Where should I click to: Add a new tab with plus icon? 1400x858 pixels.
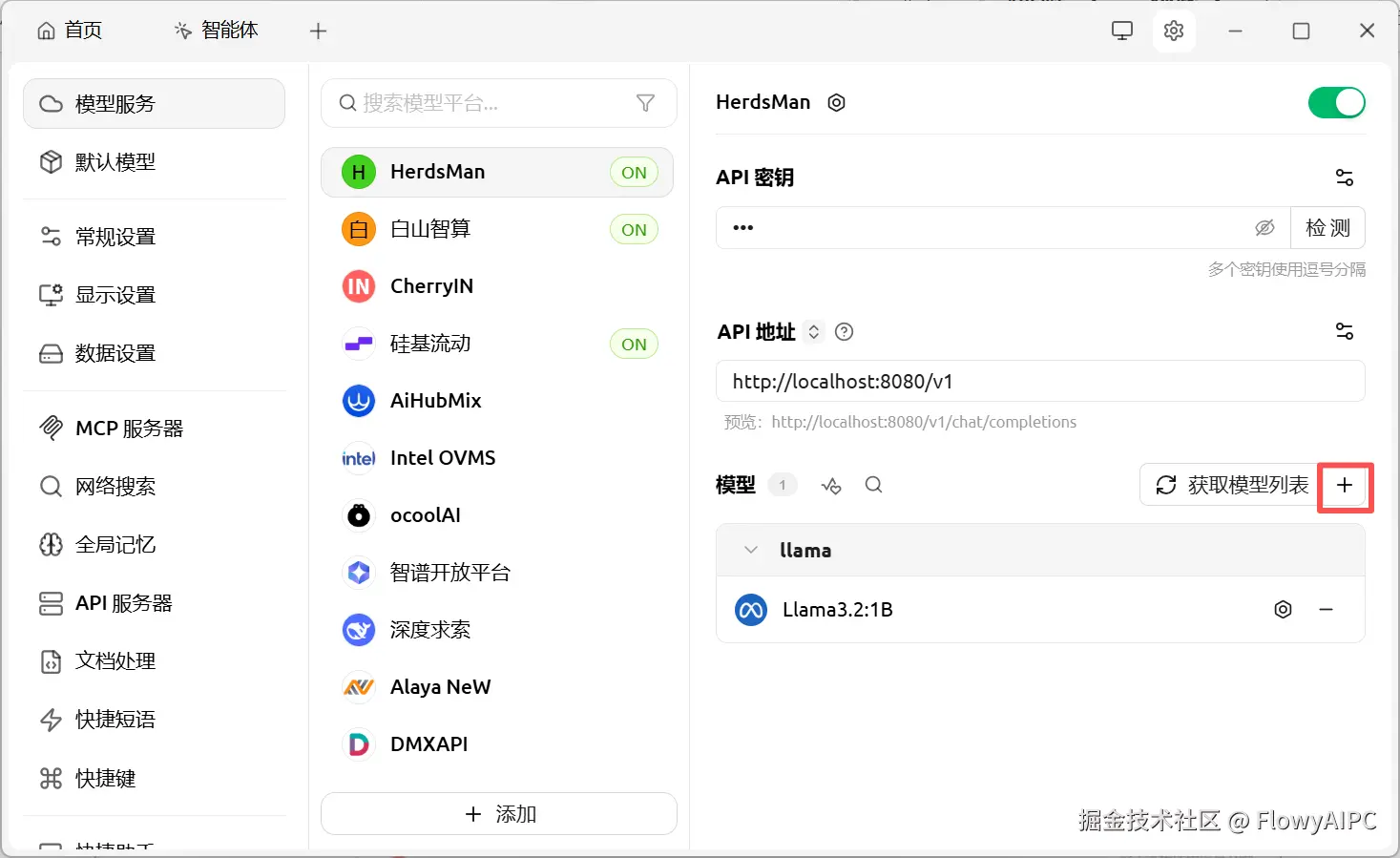(x=319, y=31)
